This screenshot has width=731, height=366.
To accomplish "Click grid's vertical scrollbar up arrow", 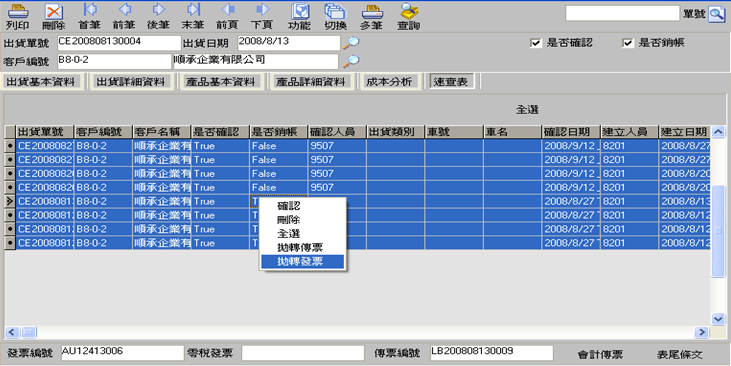I will [x=718, y=132].
